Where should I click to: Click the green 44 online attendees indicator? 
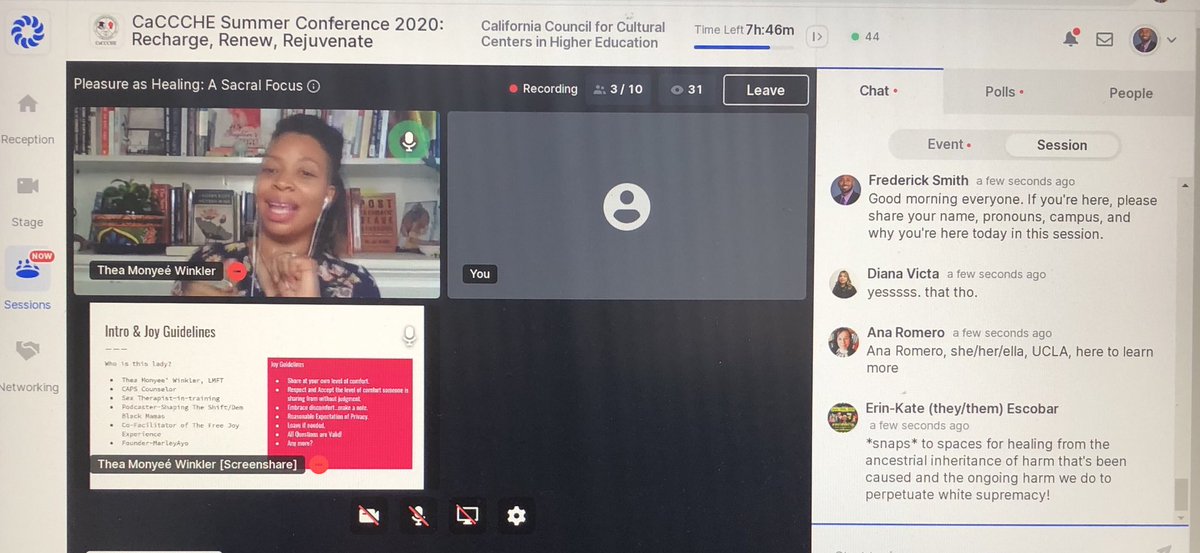click(x=865, y=36)
